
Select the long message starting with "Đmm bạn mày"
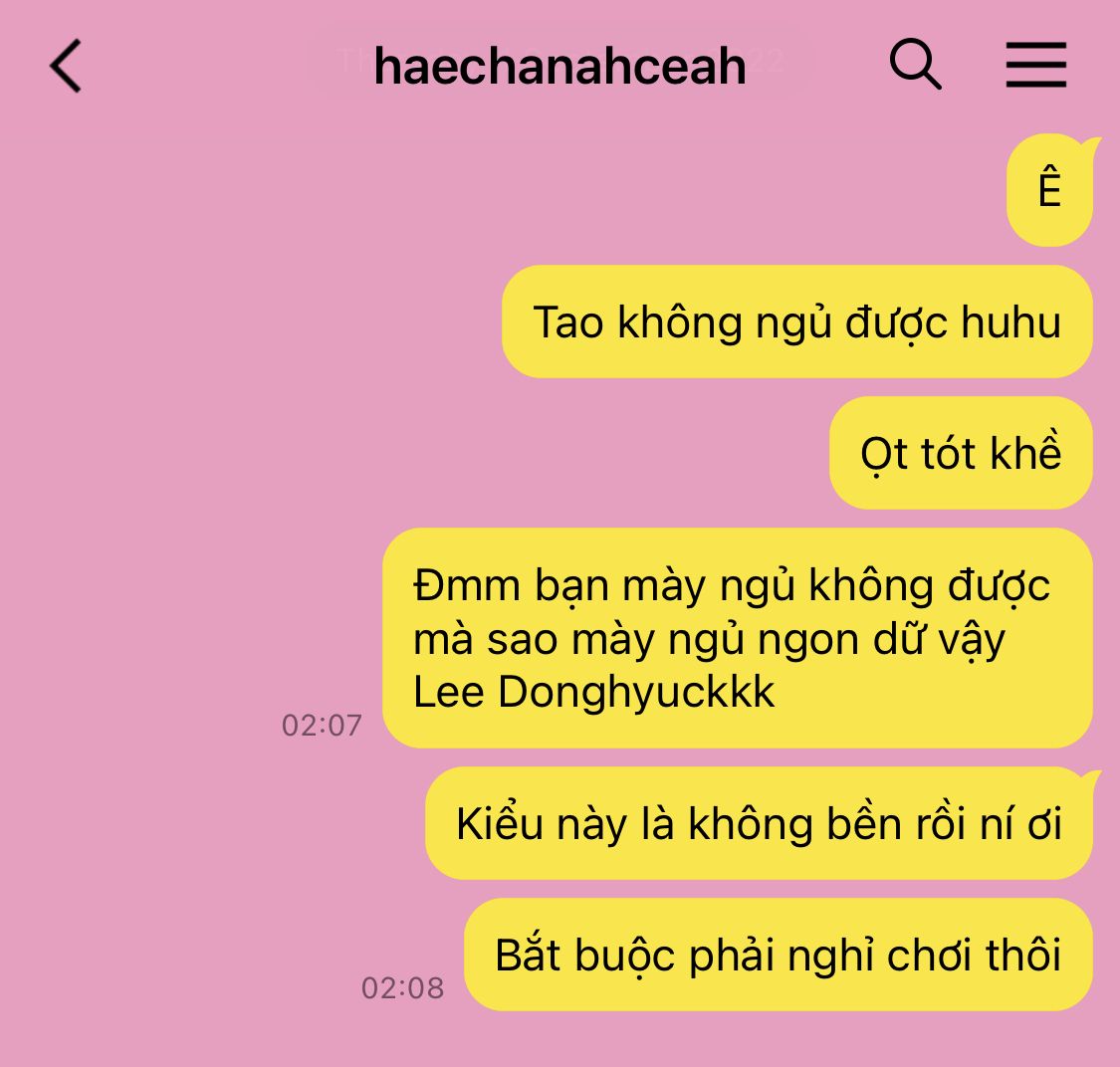pos(737,638)
